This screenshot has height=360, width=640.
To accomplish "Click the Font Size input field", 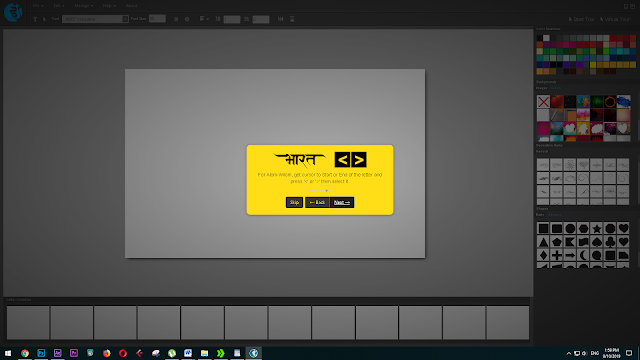I will pos(157,18).
